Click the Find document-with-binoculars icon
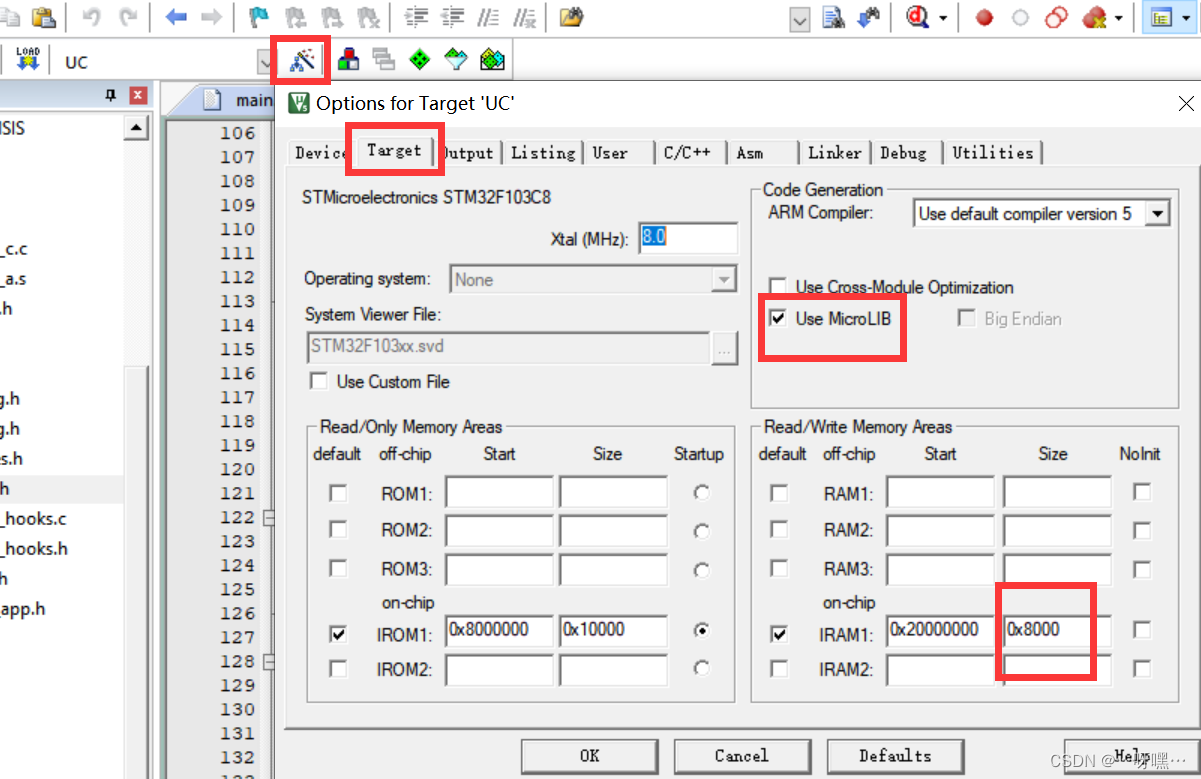Screen dimensions: 1201x779 [833, 17]
